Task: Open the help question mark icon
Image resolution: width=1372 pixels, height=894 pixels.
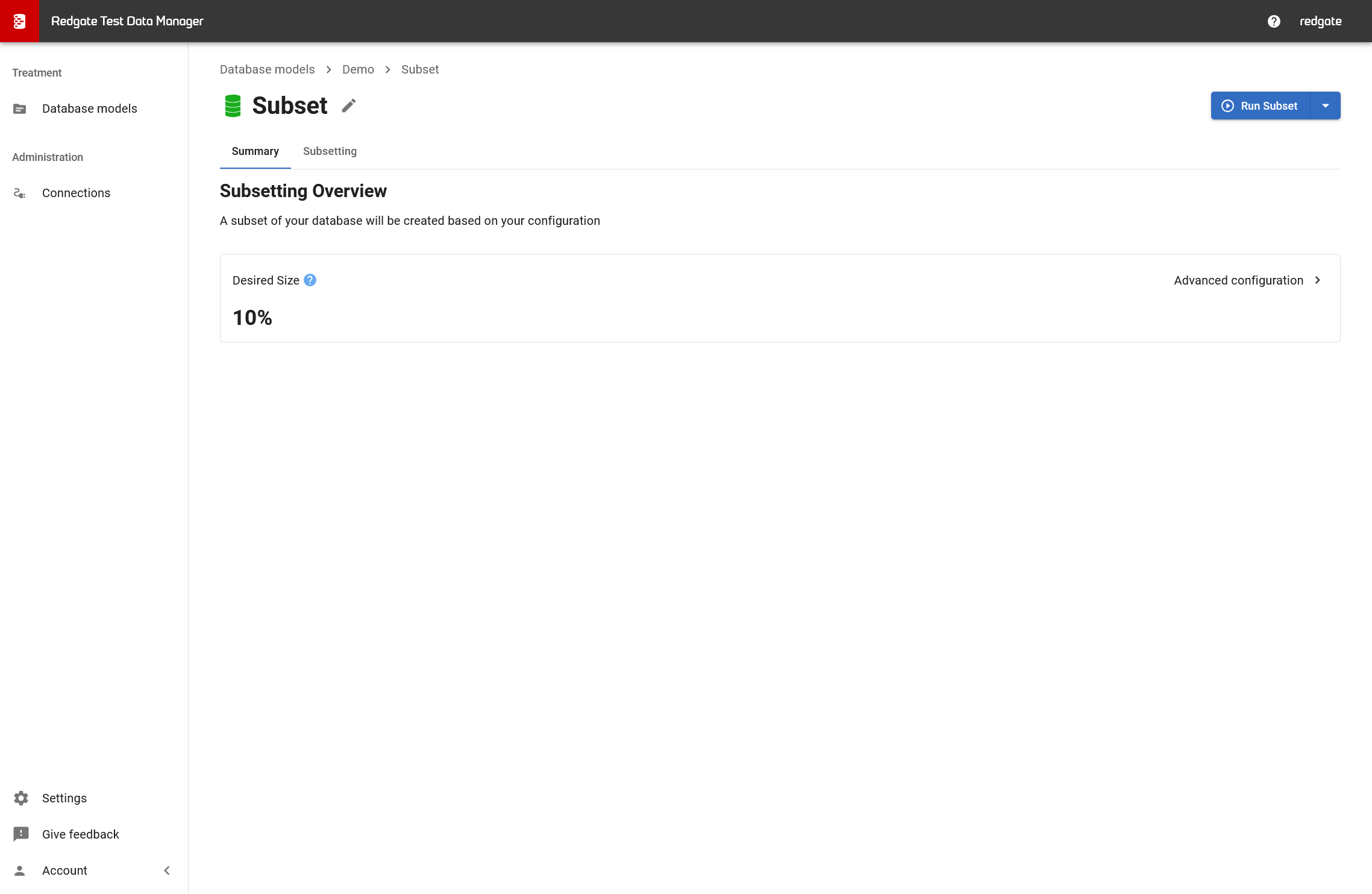Action: point(1274,21)
